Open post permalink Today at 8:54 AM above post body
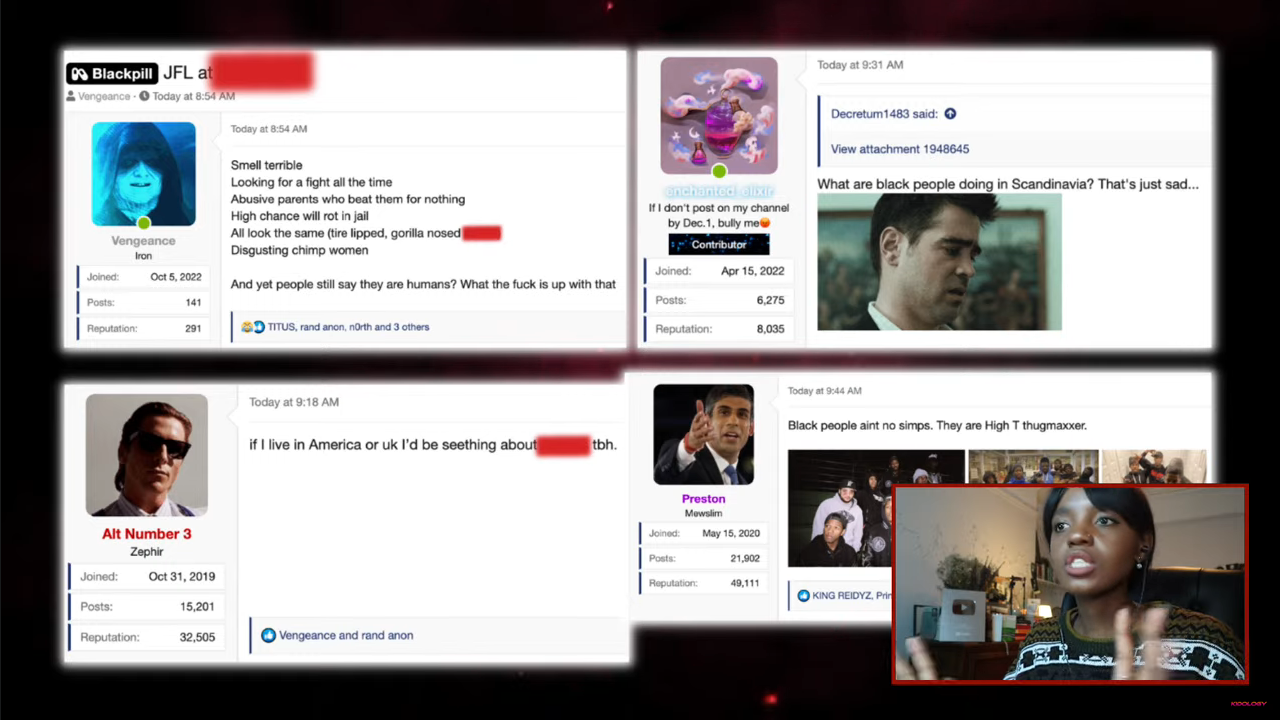 pos(269,129)
